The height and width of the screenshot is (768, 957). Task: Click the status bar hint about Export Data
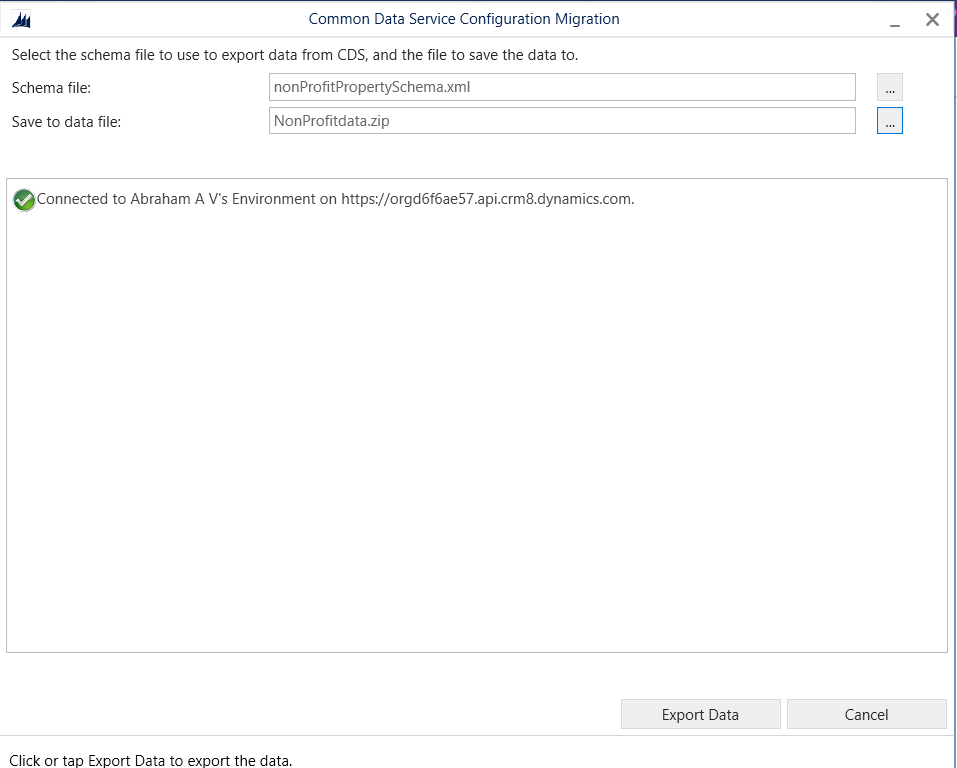point(151,760)
